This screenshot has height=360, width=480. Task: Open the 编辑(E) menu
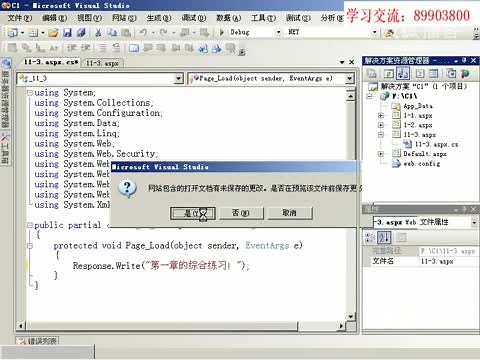[54, 17]
